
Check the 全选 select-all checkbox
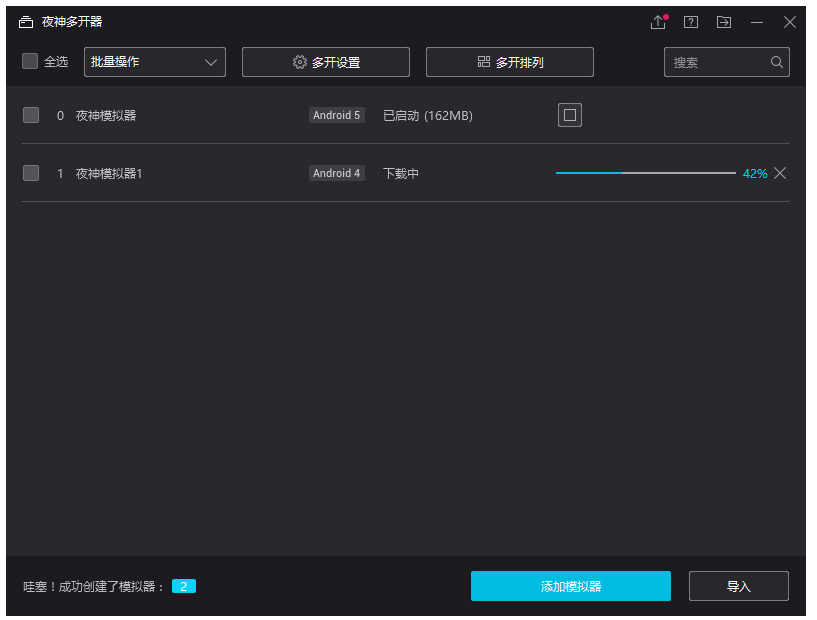29,61
